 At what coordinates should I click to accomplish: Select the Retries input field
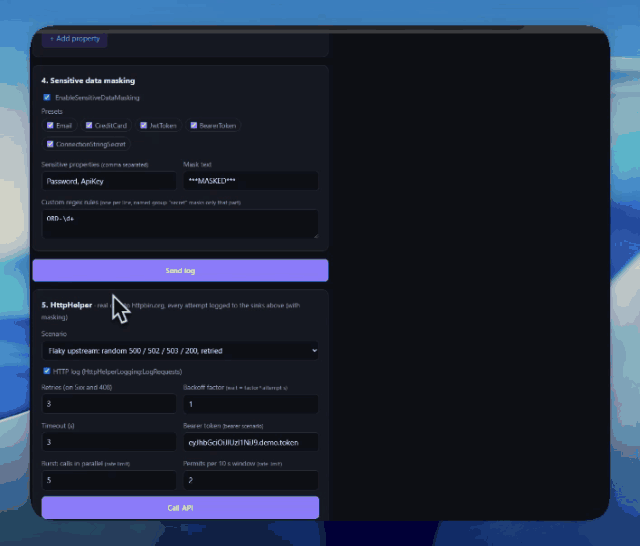point(109,404)
